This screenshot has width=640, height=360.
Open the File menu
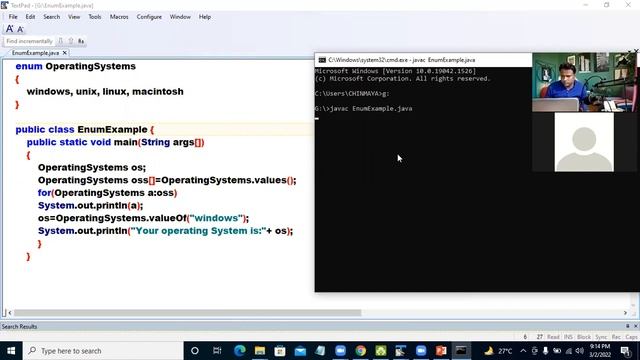(13, 17)
